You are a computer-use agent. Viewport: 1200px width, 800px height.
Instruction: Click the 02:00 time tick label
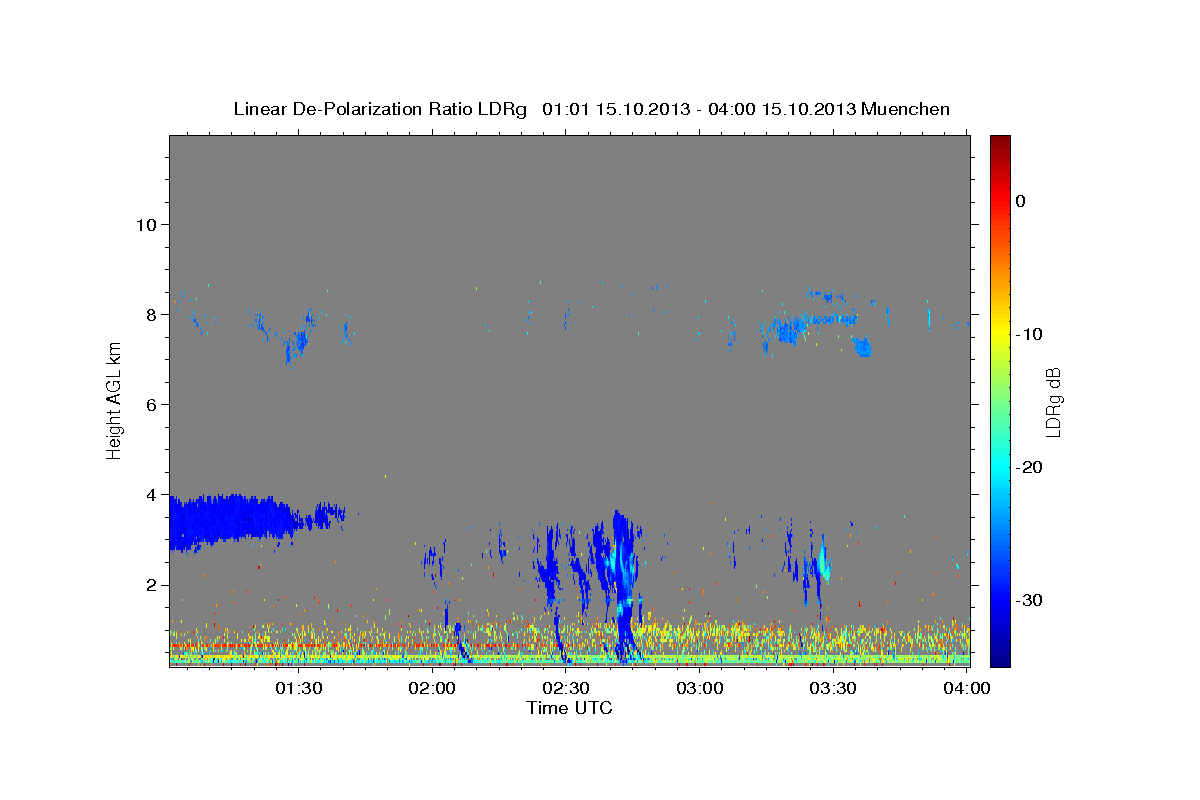click(433, 688)
